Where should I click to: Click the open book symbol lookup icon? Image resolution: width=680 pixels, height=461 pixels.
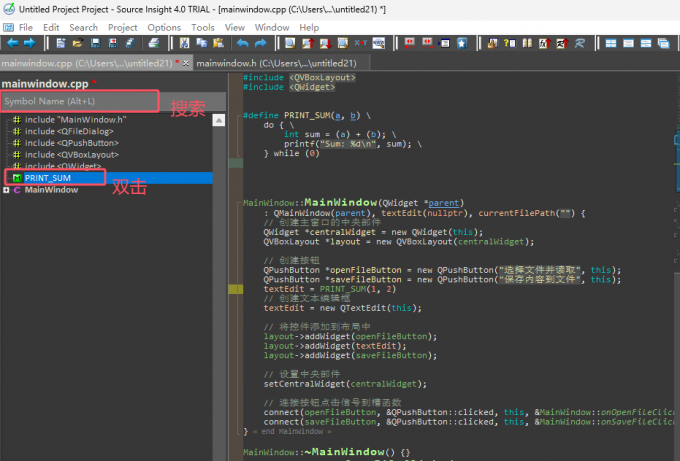[x=527, y=43]
